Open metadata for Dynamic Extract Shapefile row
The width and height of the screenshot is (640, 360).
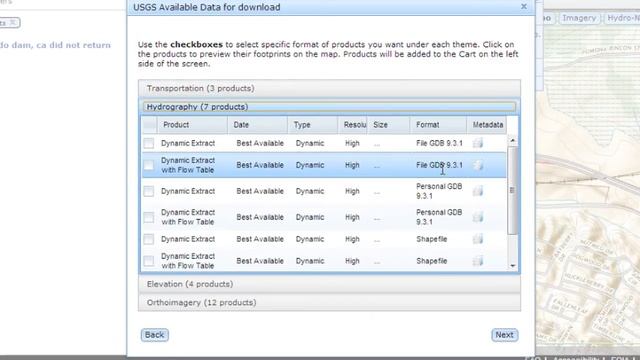(478, 239)
